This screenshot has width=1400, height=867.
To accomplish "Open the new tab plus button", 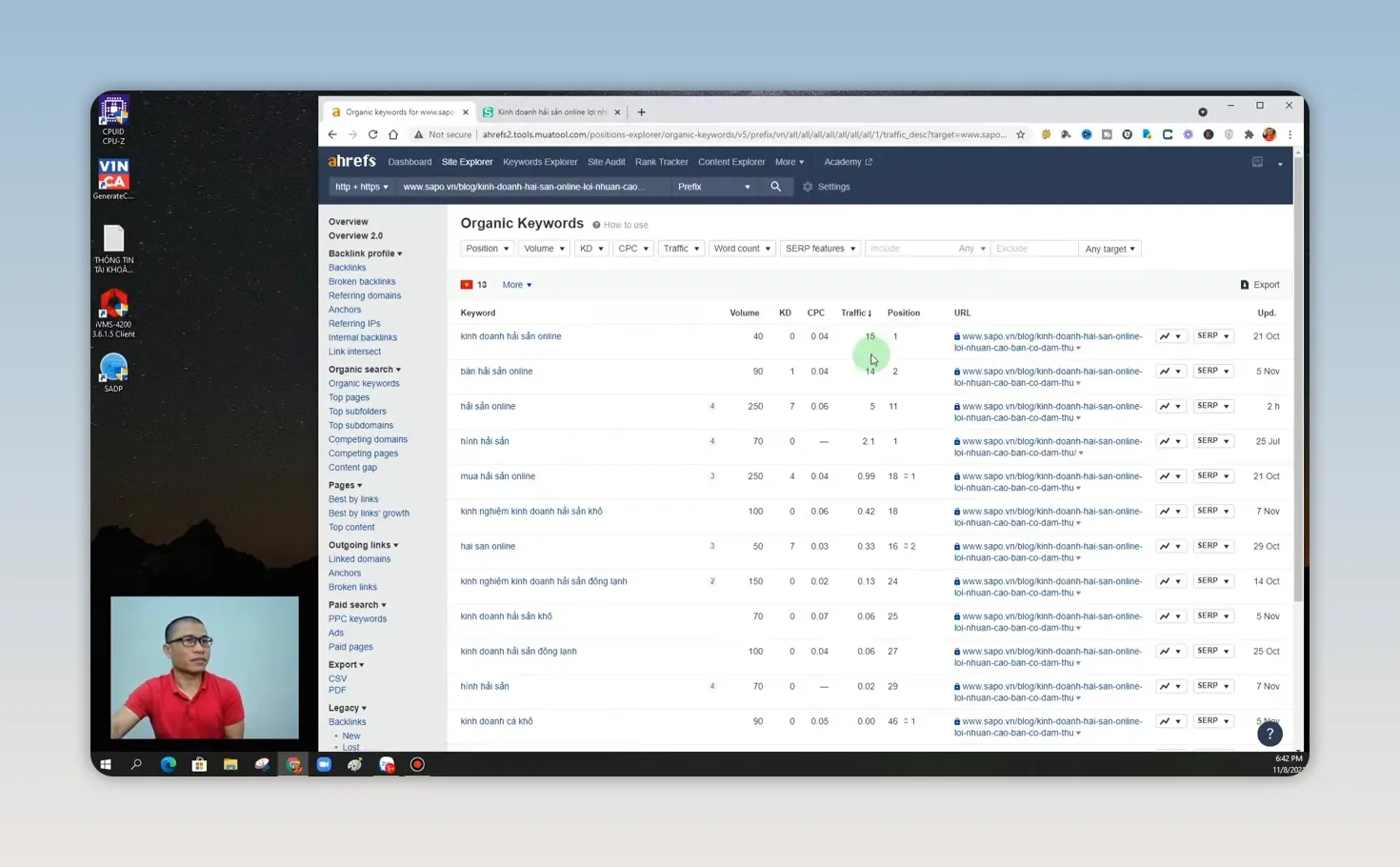I will tap(641, 111).
